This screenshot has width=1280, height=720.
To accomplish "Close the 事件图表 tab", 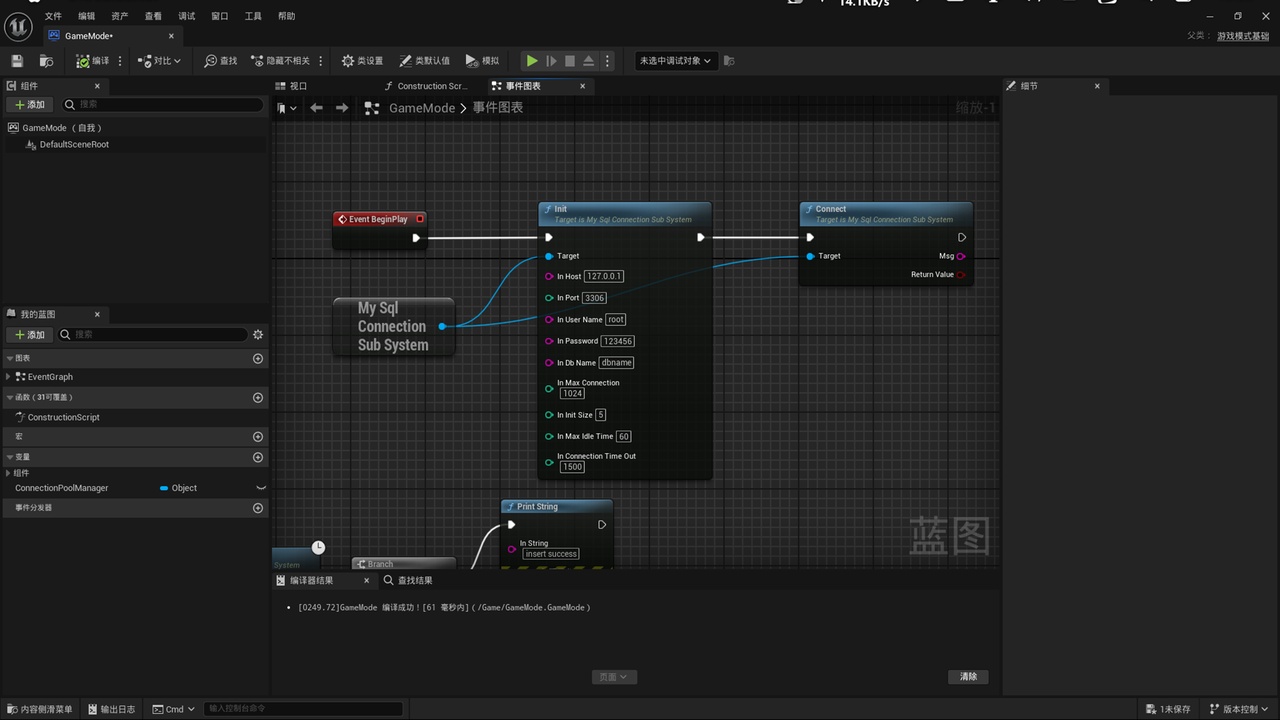I will click(x=583, y=86).
